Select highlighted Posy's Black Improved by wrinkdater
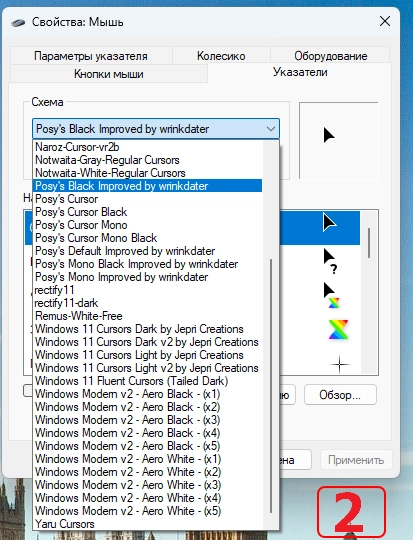This screenshot has width=413, height=540. [147, 186]
